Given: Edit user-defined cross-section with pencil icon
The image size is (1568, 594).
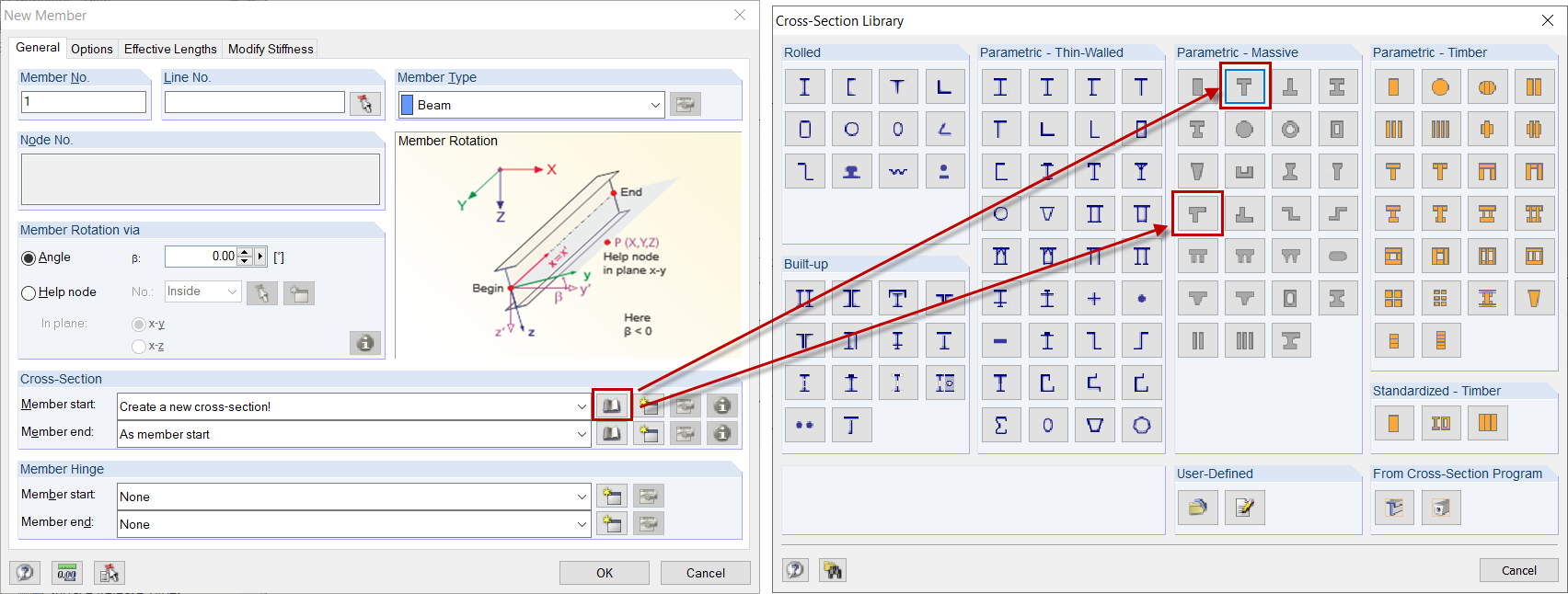Looking at the screenshot, I should (x=1244, y=507).
